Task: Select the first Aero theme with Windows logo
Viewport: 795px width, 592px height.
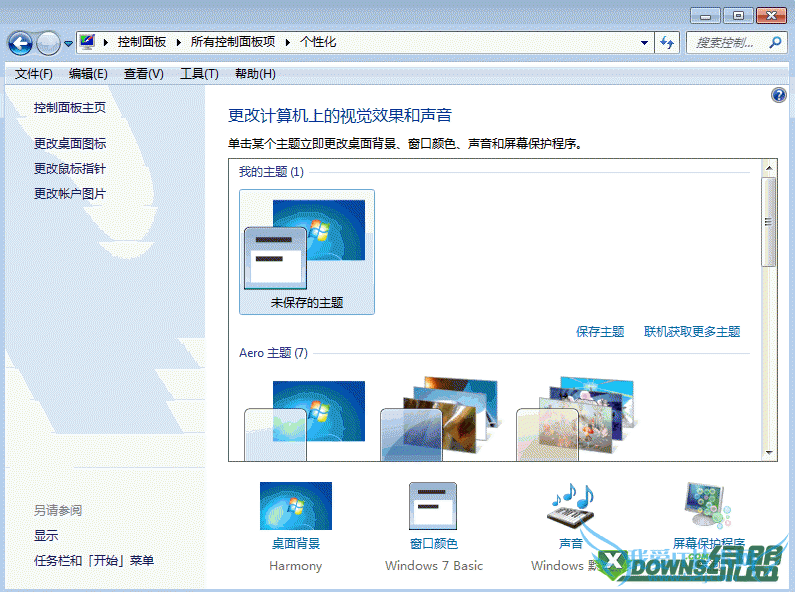Action: pos(305,420)
